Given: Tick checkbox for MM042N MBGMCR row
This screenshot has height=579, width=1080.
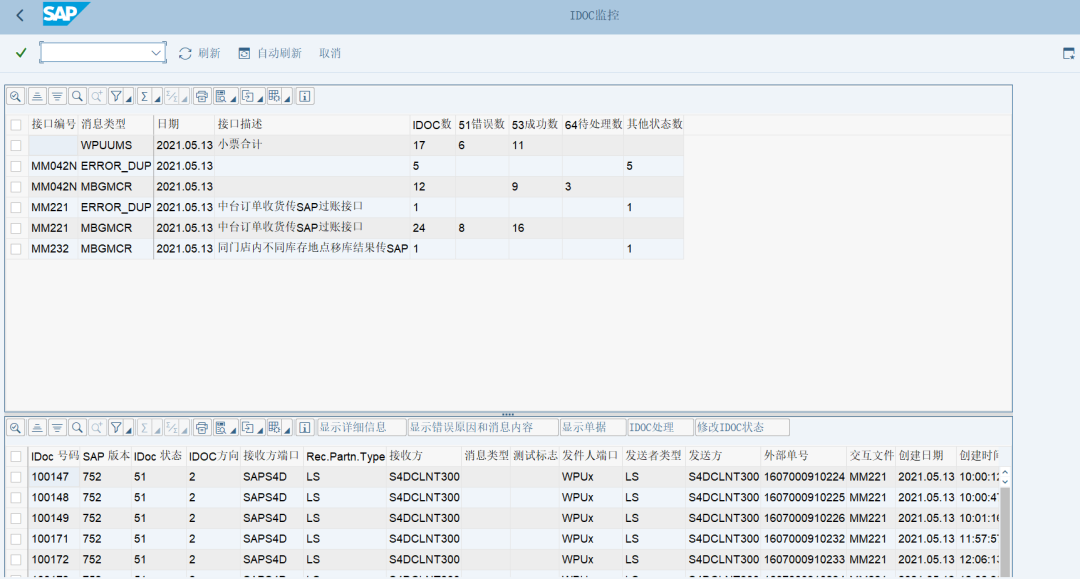Looking at the screenshot, I should [x=16, y=187].
